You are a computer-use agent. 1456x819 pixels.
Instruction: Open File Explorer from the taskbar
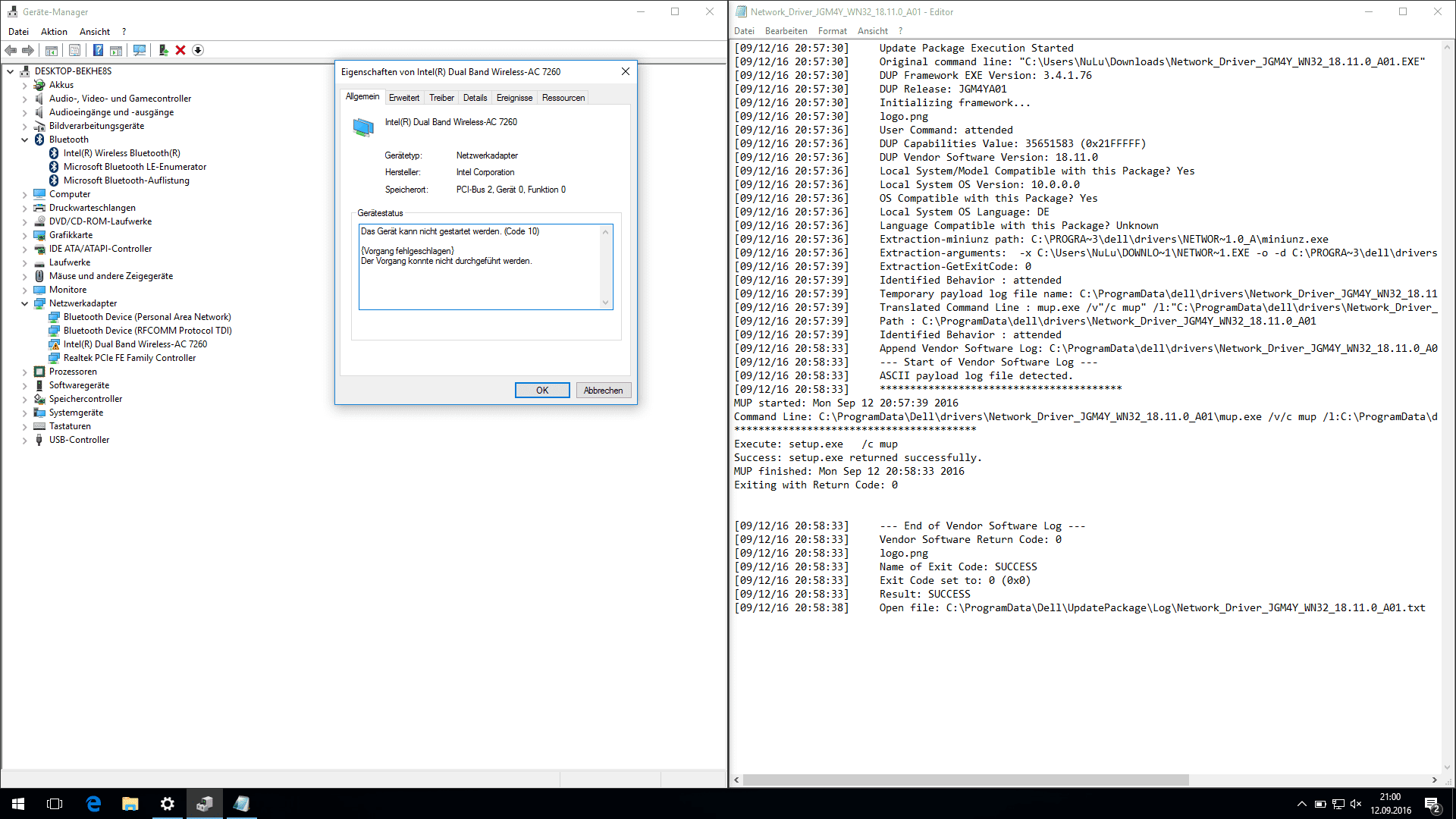click(x=130, y=804)
